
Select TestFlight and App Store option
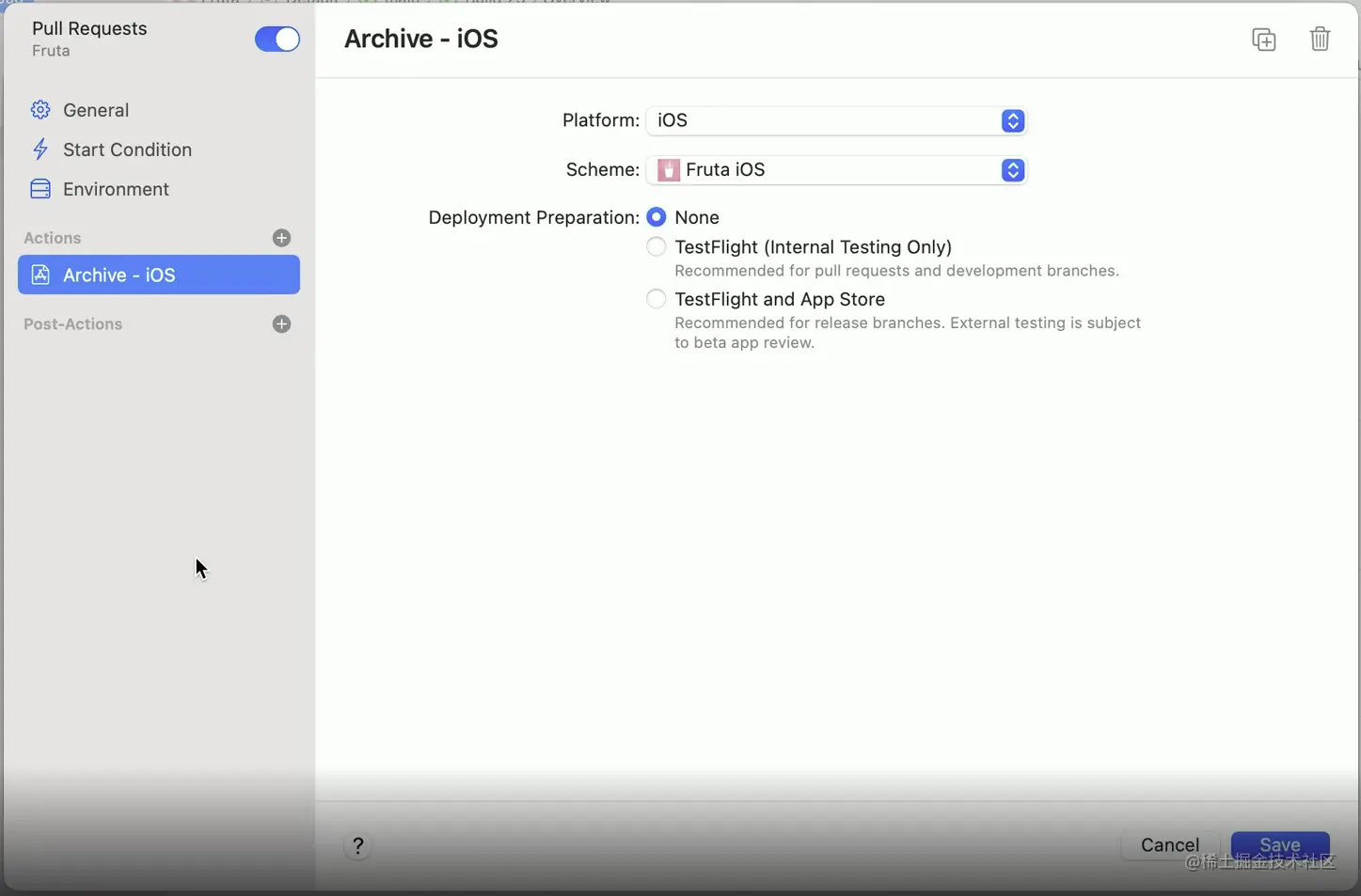tap(657, 299)
